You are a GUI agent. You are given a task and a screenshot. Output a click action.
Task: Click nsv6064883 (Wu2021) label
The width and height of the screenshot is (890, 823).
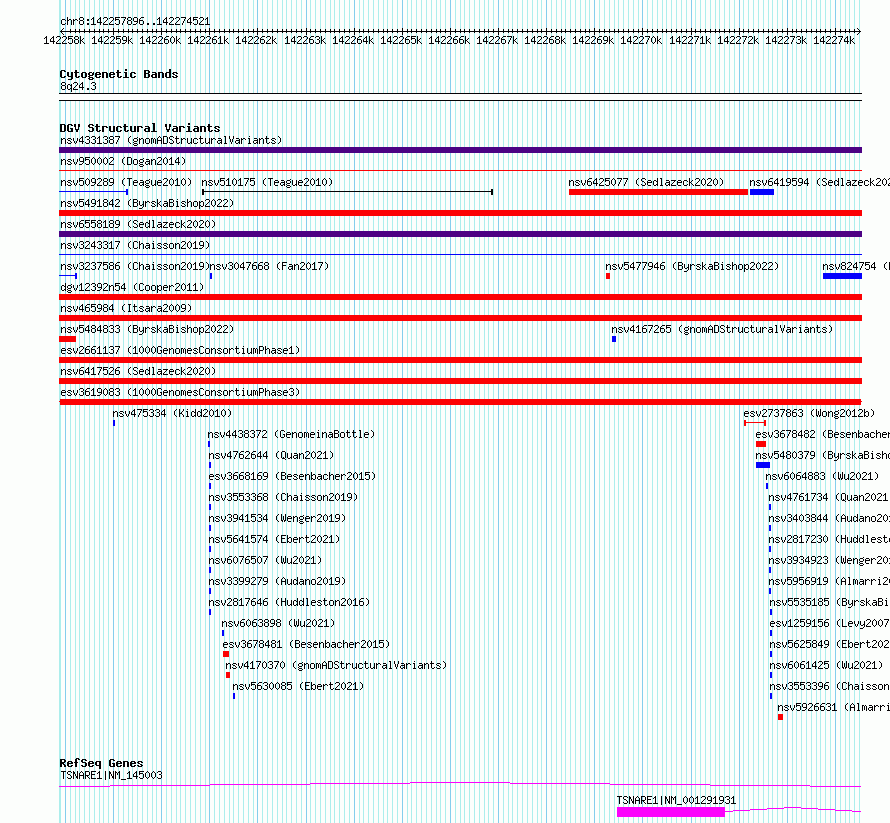(x=822, y=476)
